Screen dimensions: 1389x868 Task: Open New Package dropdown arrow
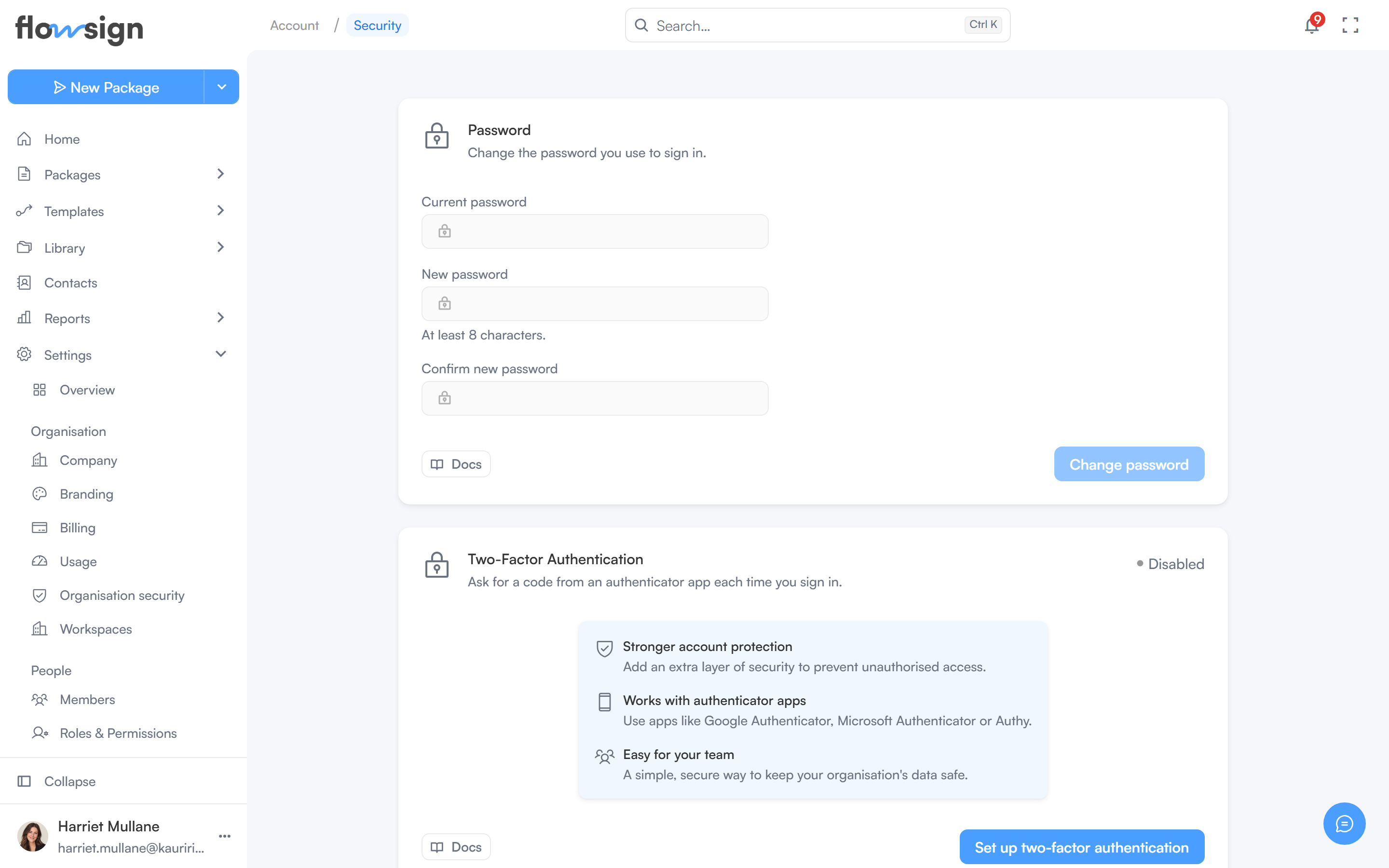[221, 87]
